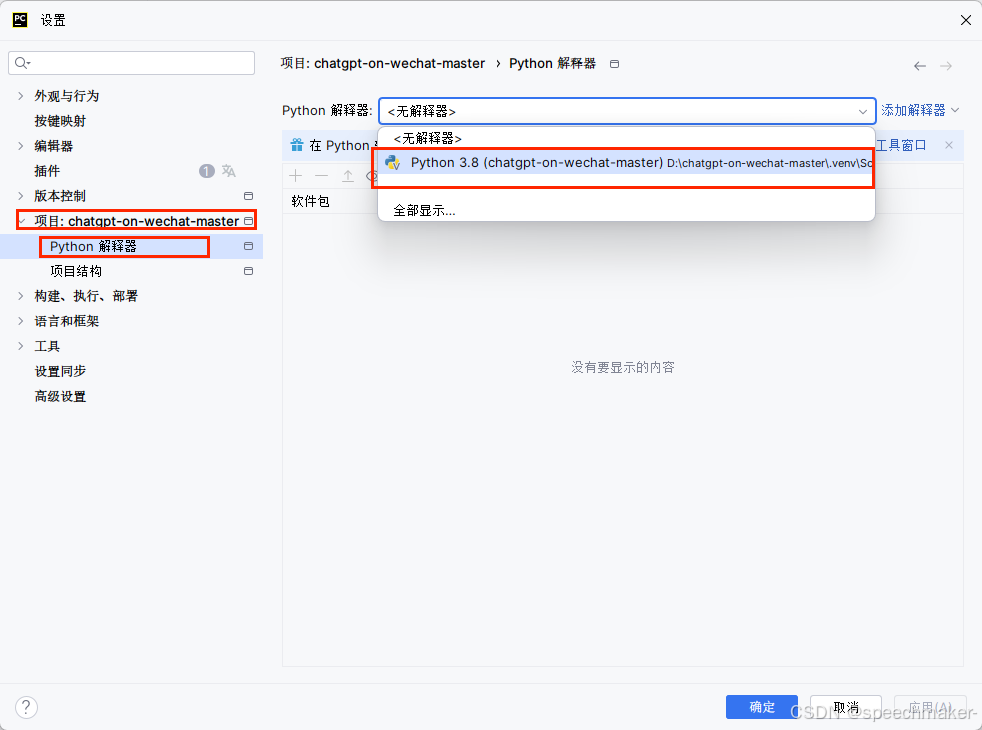Open the 高级设置 settings page
Viewport: 982px width, 730px height.
pos(60,396)
